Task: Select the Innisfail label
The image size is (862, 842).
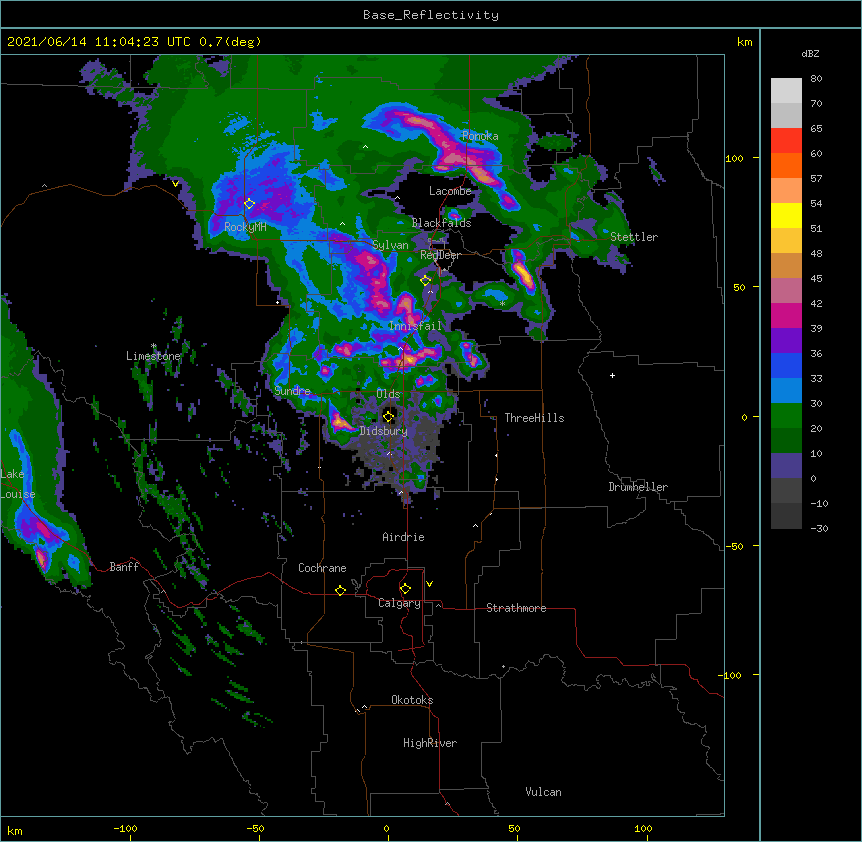Action: pyautogui.click(x=415, y=326)
